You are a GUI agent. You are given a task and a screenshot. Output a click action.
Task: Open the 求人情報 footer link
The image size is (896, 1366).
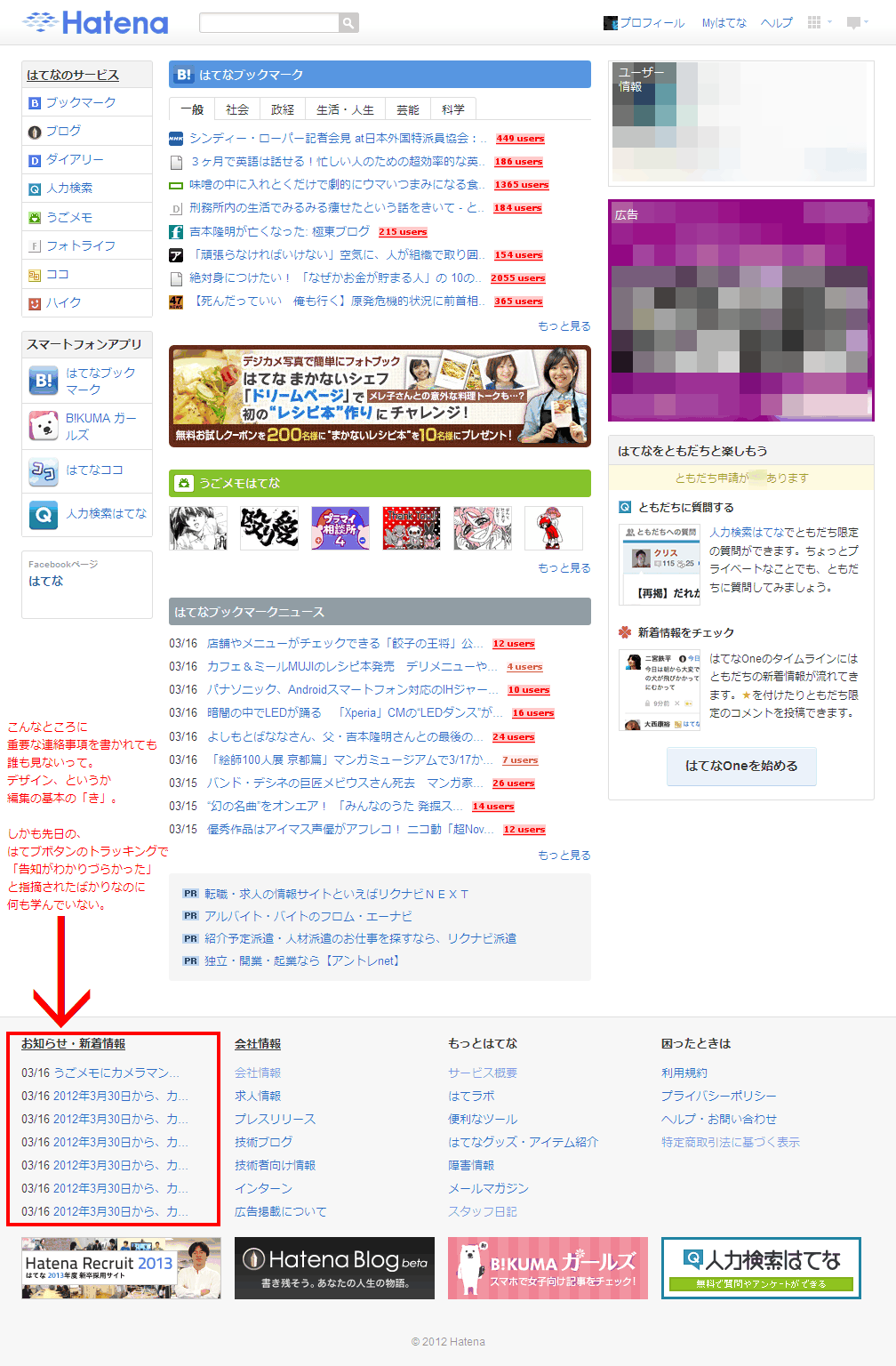coord(258,1096)
